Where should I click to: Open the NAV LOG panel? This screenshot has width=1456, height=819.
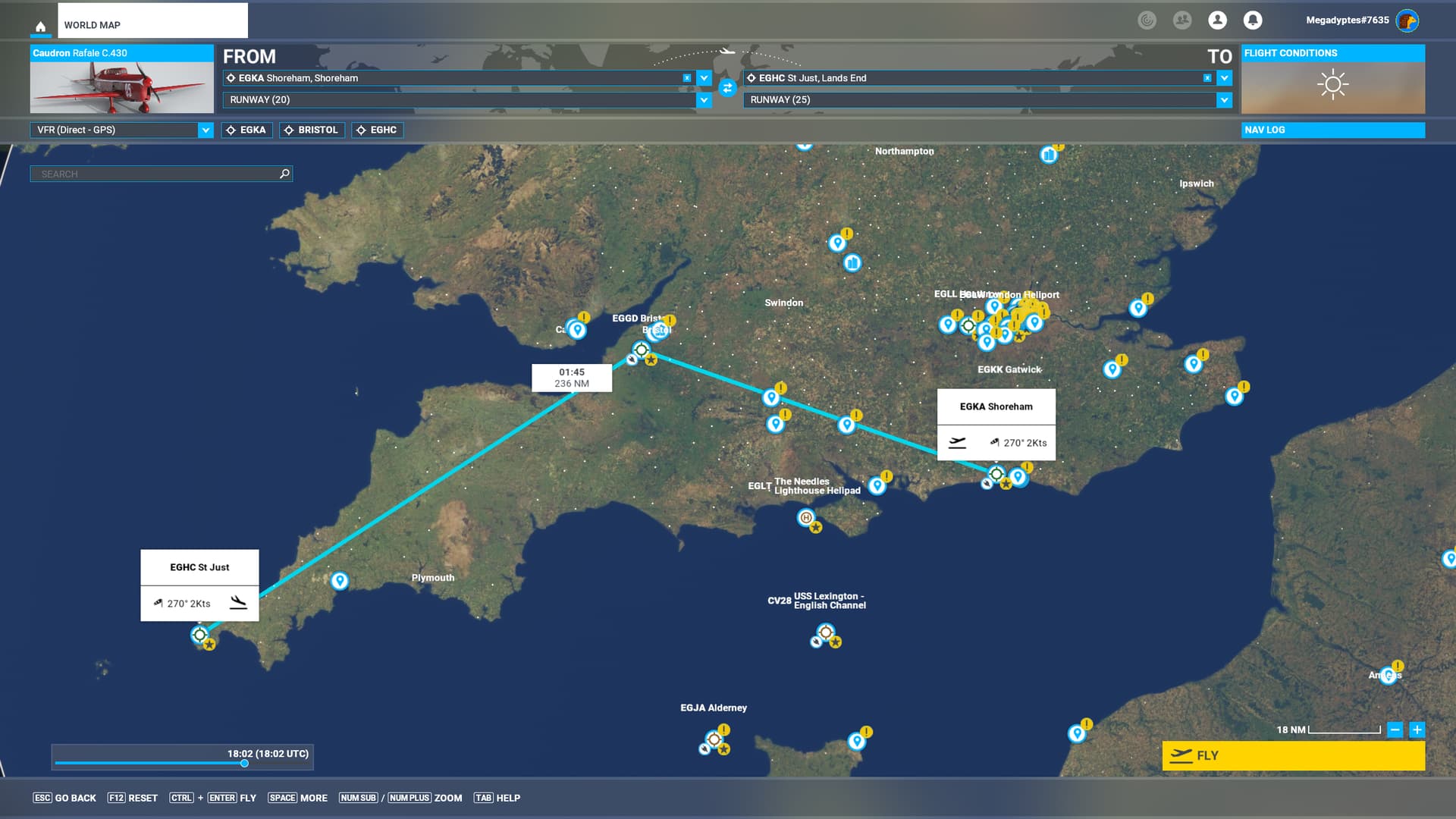1332,130
